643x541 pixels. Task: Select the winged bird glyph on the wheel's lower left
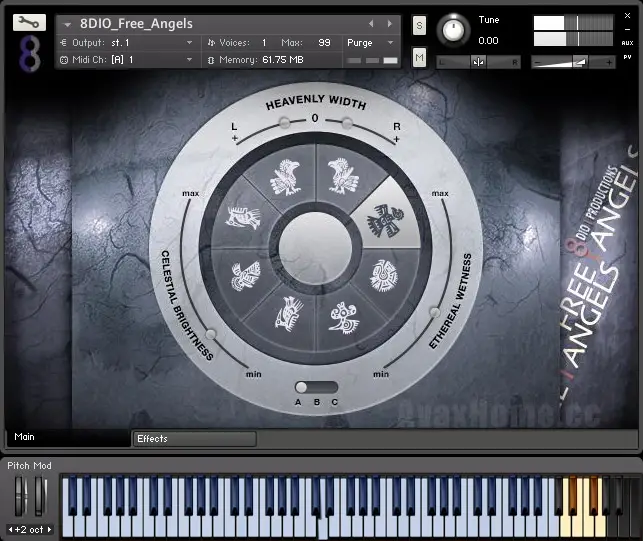246,276
